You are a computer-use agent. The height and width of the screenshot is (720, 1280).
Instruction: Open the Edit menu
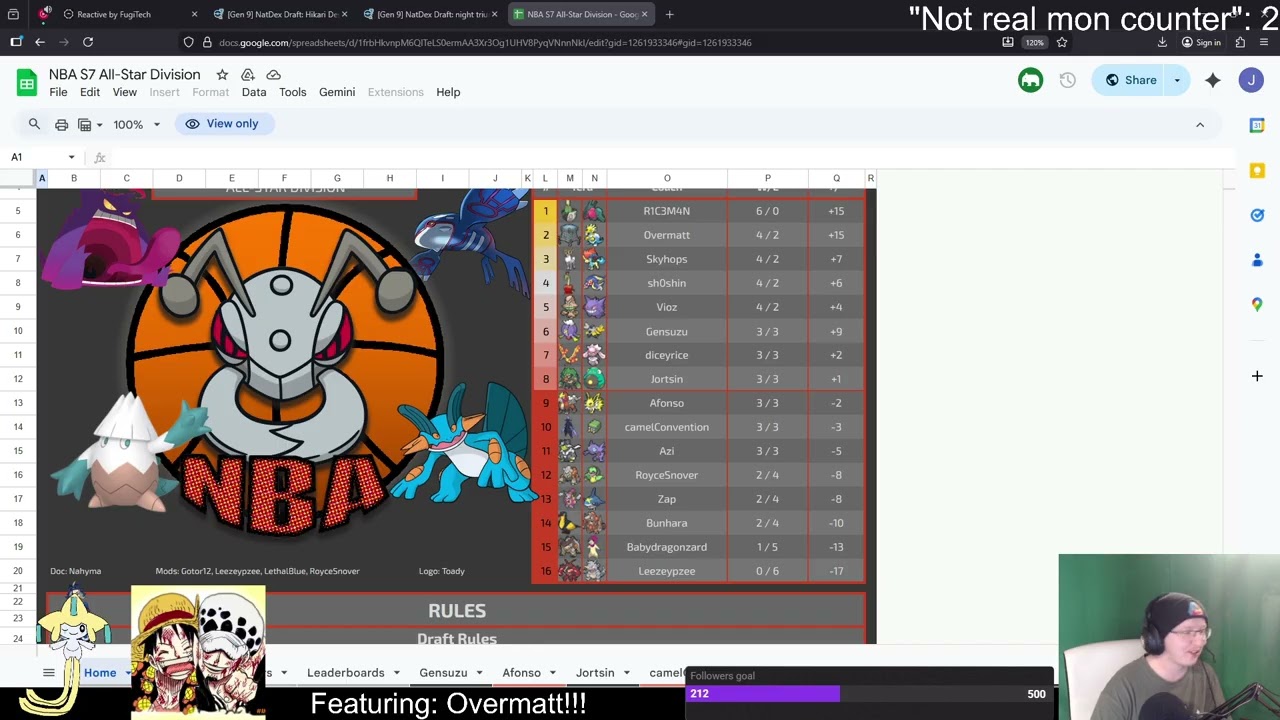(90, 92)
